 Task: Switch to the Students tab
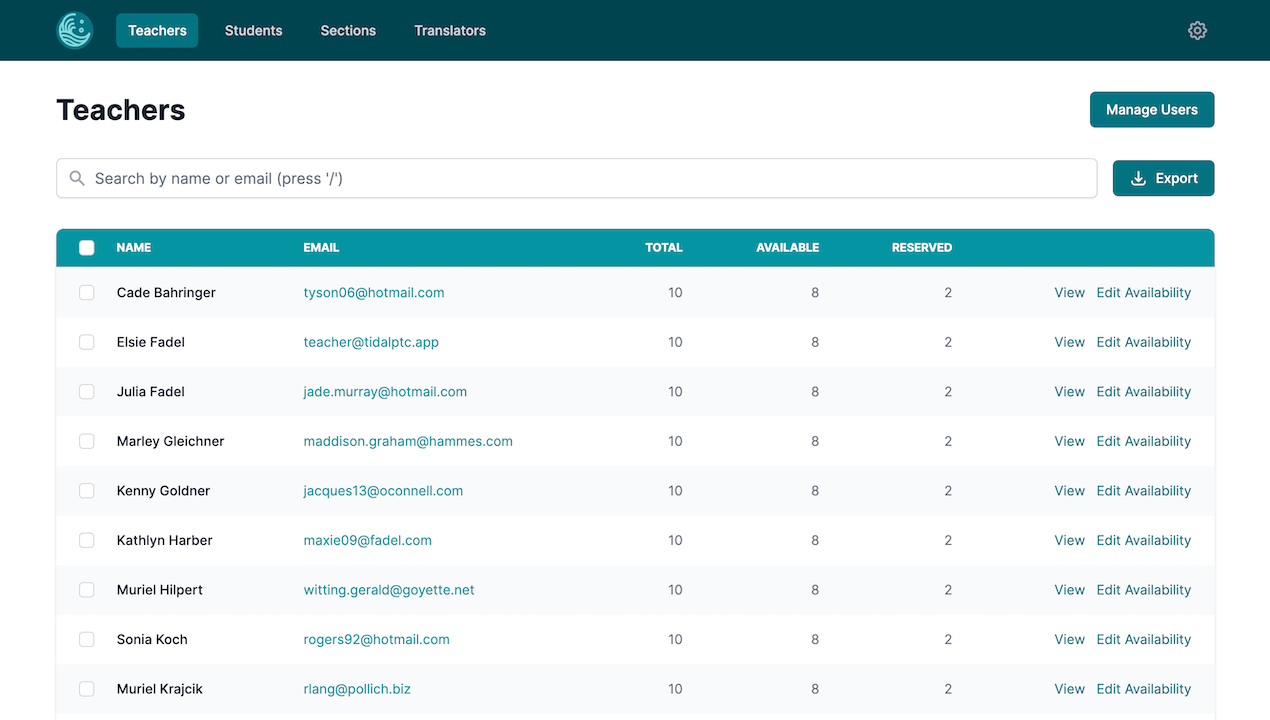click(x=253, y=30)
